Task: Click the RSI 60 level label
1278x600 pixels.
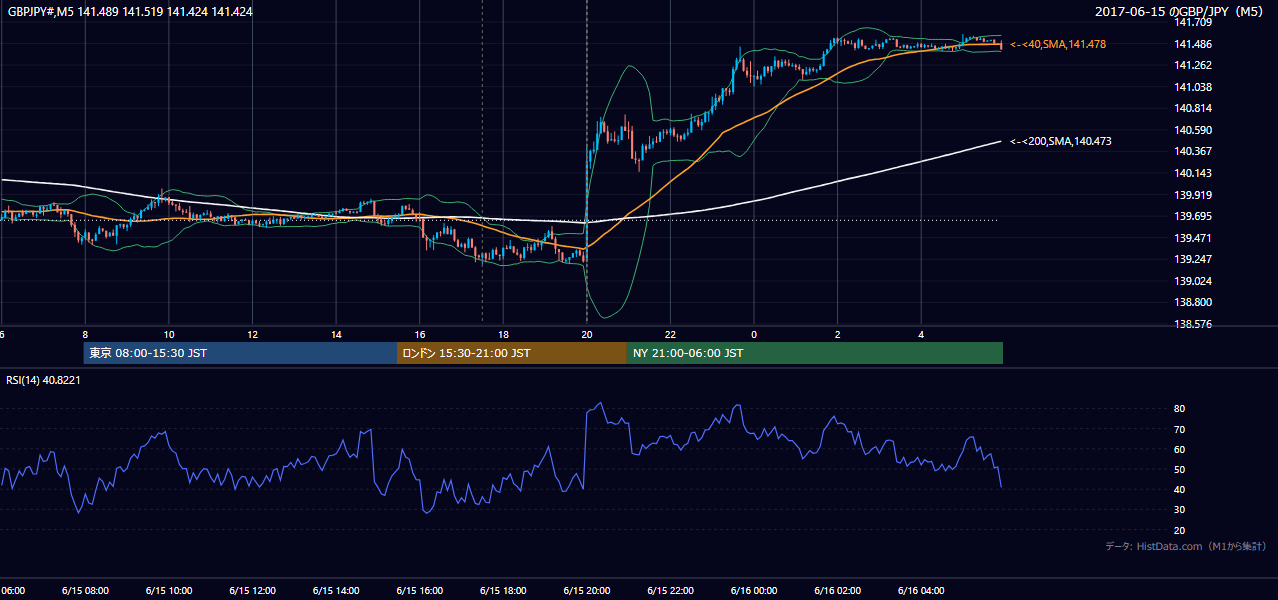Action: (1179, 449)
